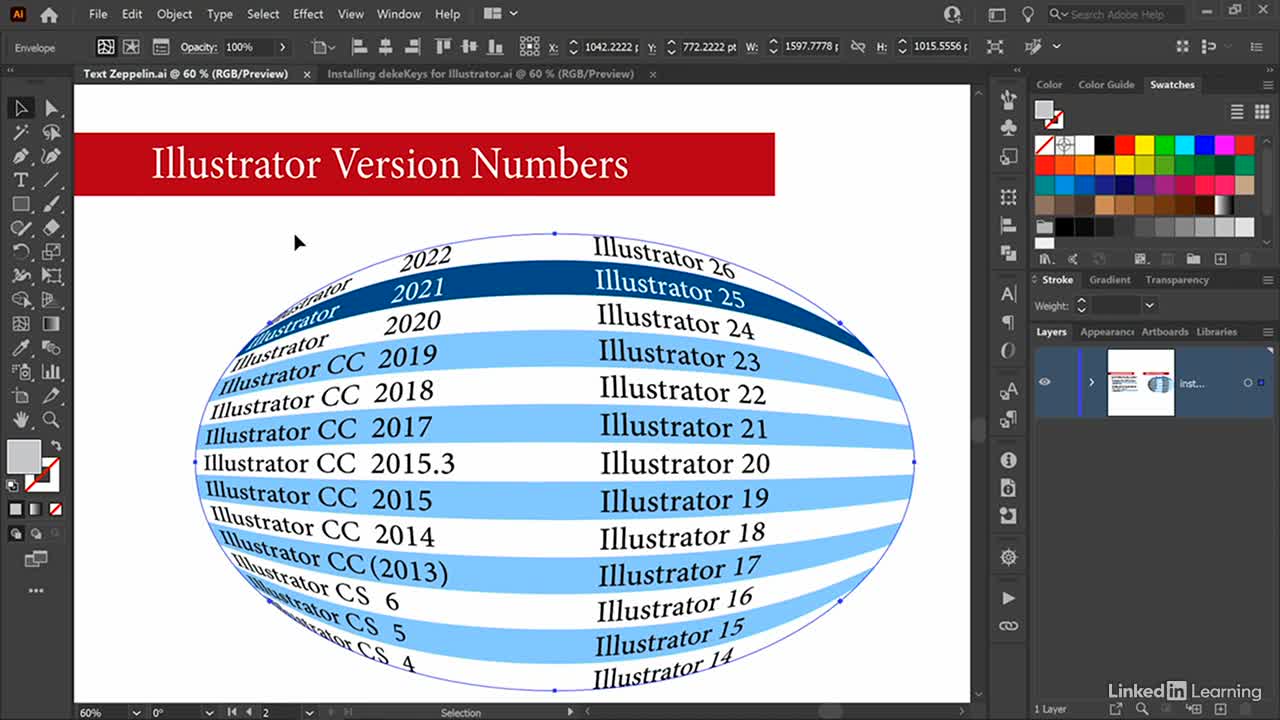The height and width of the screenshot is (720, 1280).
Task: Select the Eyedropper tool
Action: pos(21,348)
